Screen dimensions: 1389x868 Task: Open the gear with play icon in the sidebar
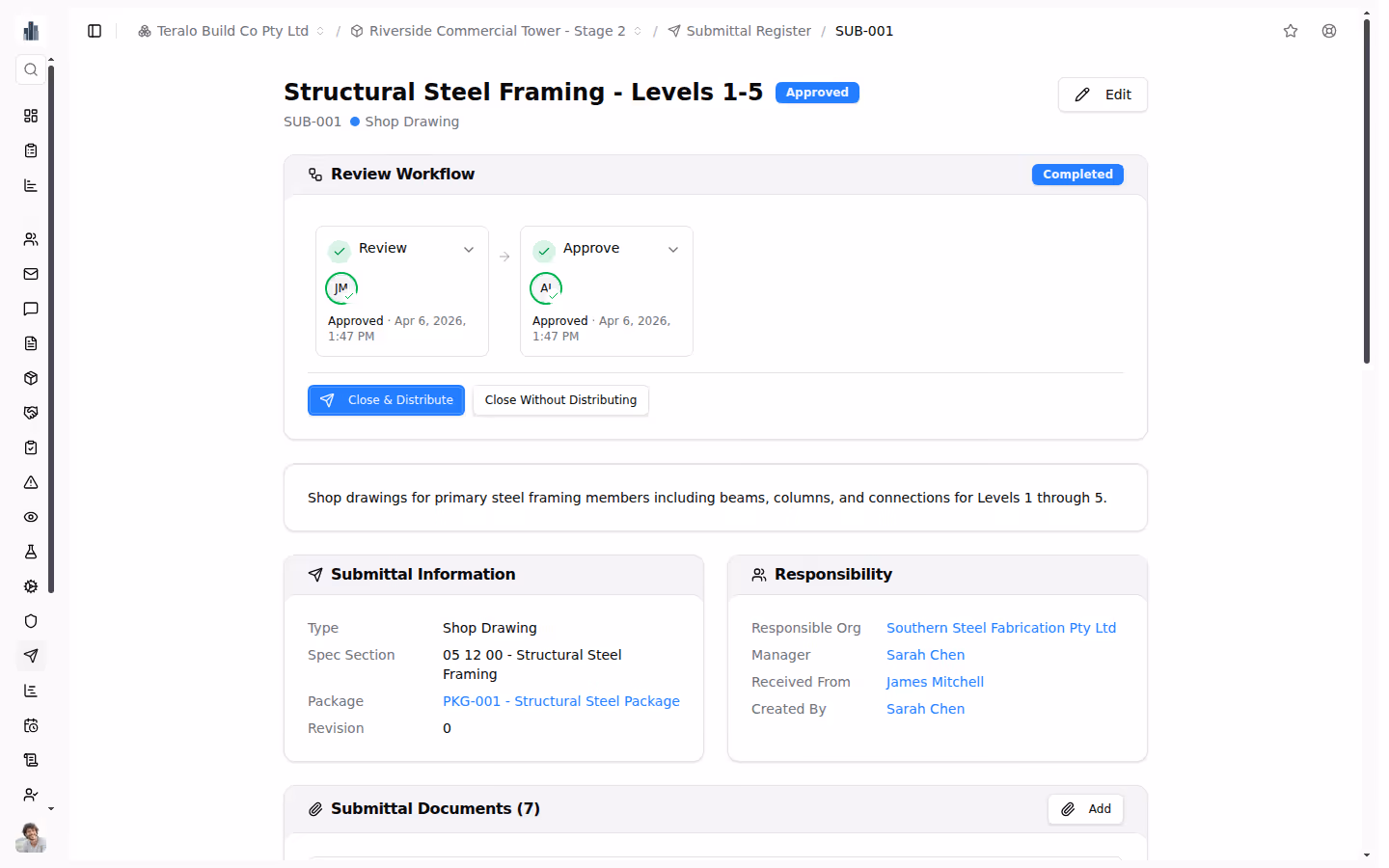(31, 586)
